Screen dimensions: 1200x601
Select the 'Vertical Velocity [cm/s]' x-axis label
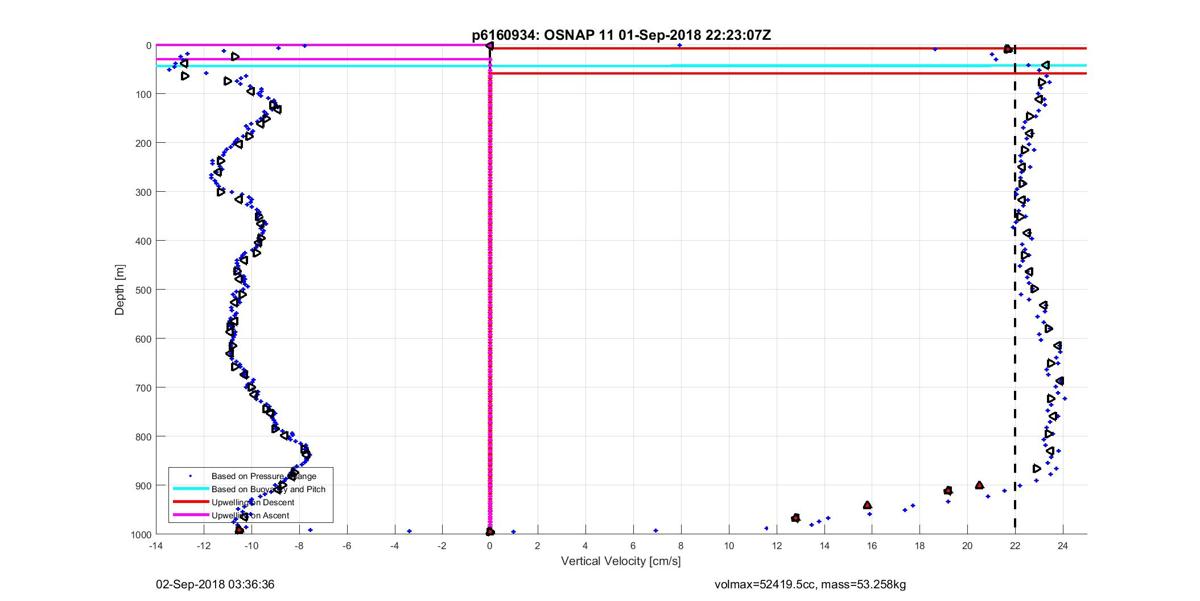tap(620, 563)
